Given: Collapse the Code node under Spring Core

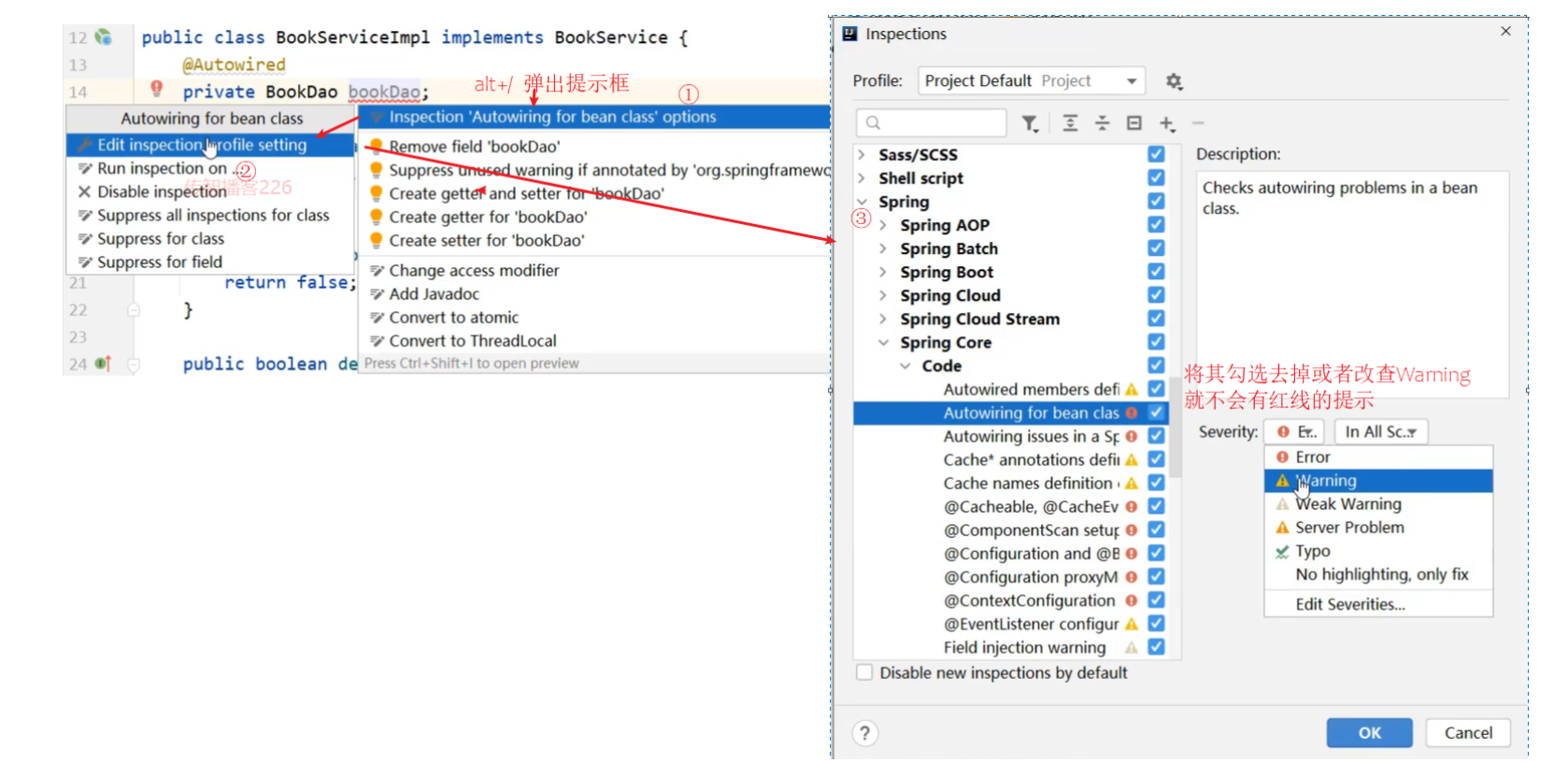Looking at the screenshot, I should tap(905, 365).
